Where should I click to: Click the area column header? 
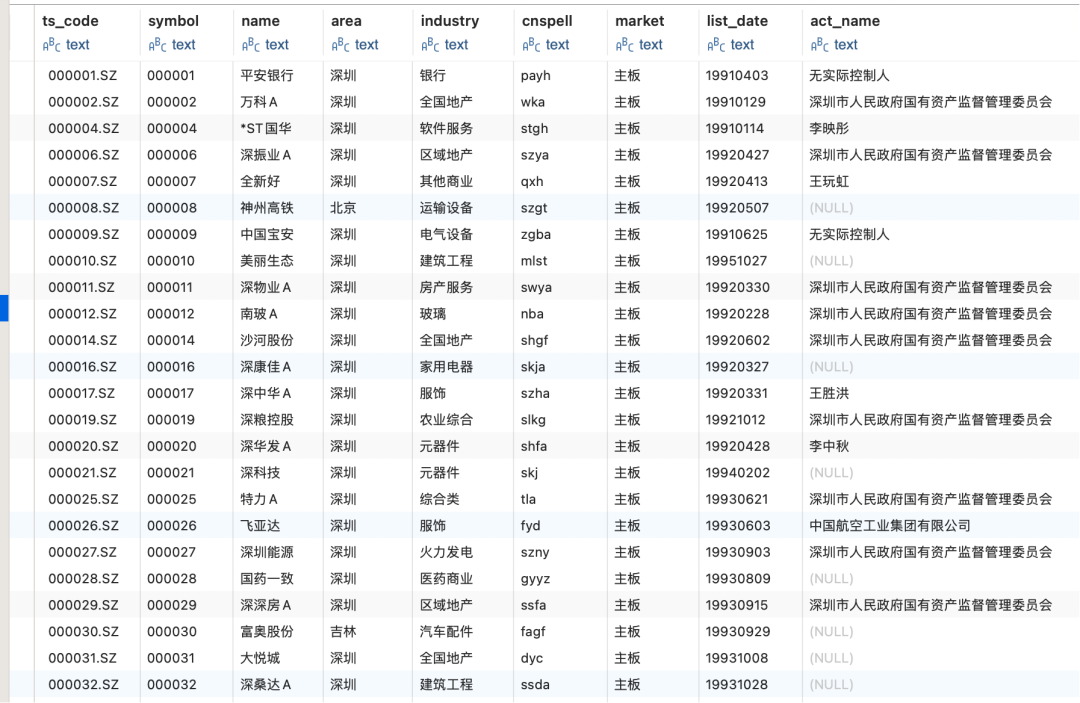click(346, 21)
